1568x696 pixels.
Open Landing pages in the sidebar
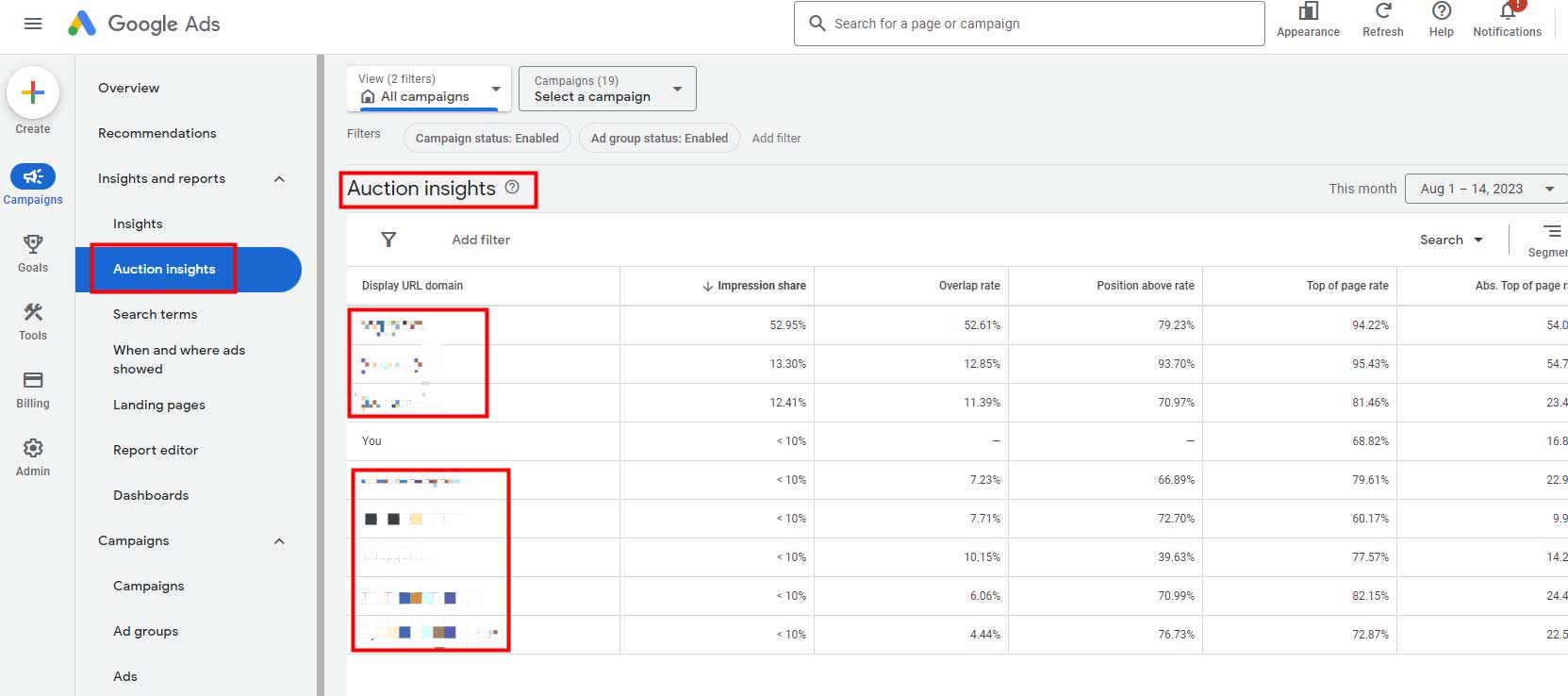pyautogui.click(x=159, y=405)
